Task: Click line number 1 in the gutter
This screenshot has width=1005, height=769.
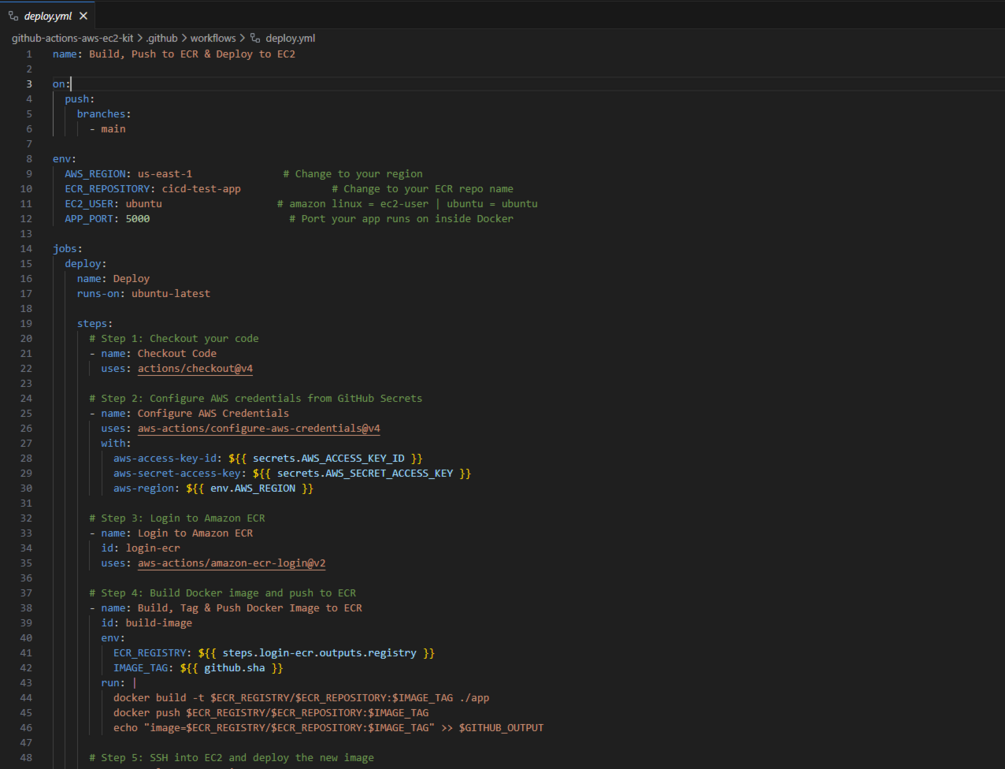Action: [29, 54]
